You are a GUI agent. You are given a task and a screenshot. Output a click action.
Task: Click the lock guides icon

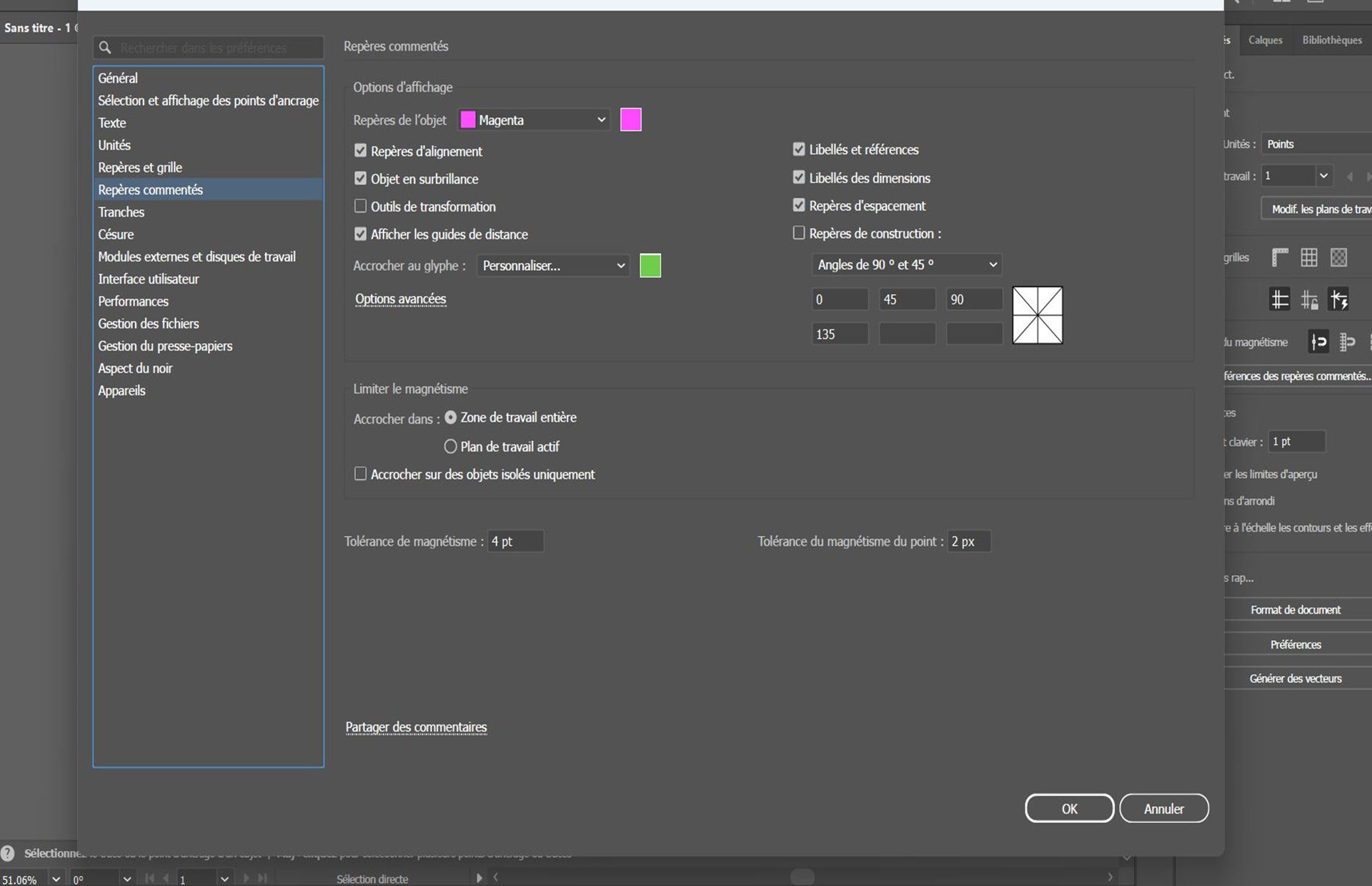(1309, 299)
